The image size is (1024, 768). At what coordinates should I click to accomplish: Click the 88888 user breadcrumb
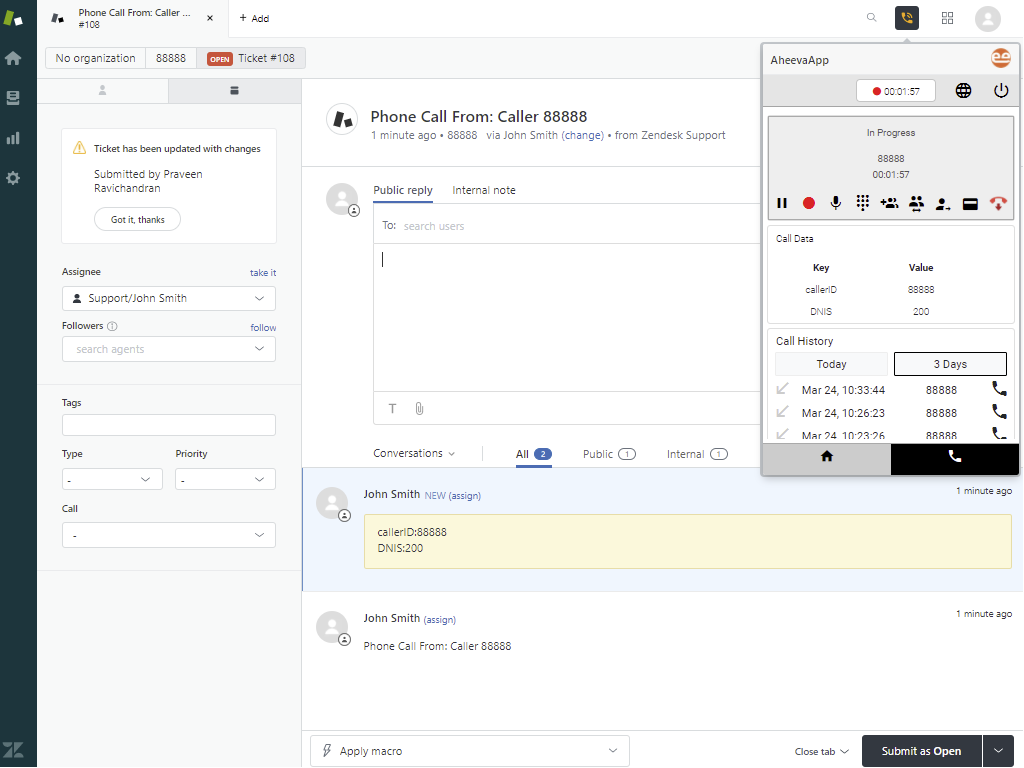170,58
